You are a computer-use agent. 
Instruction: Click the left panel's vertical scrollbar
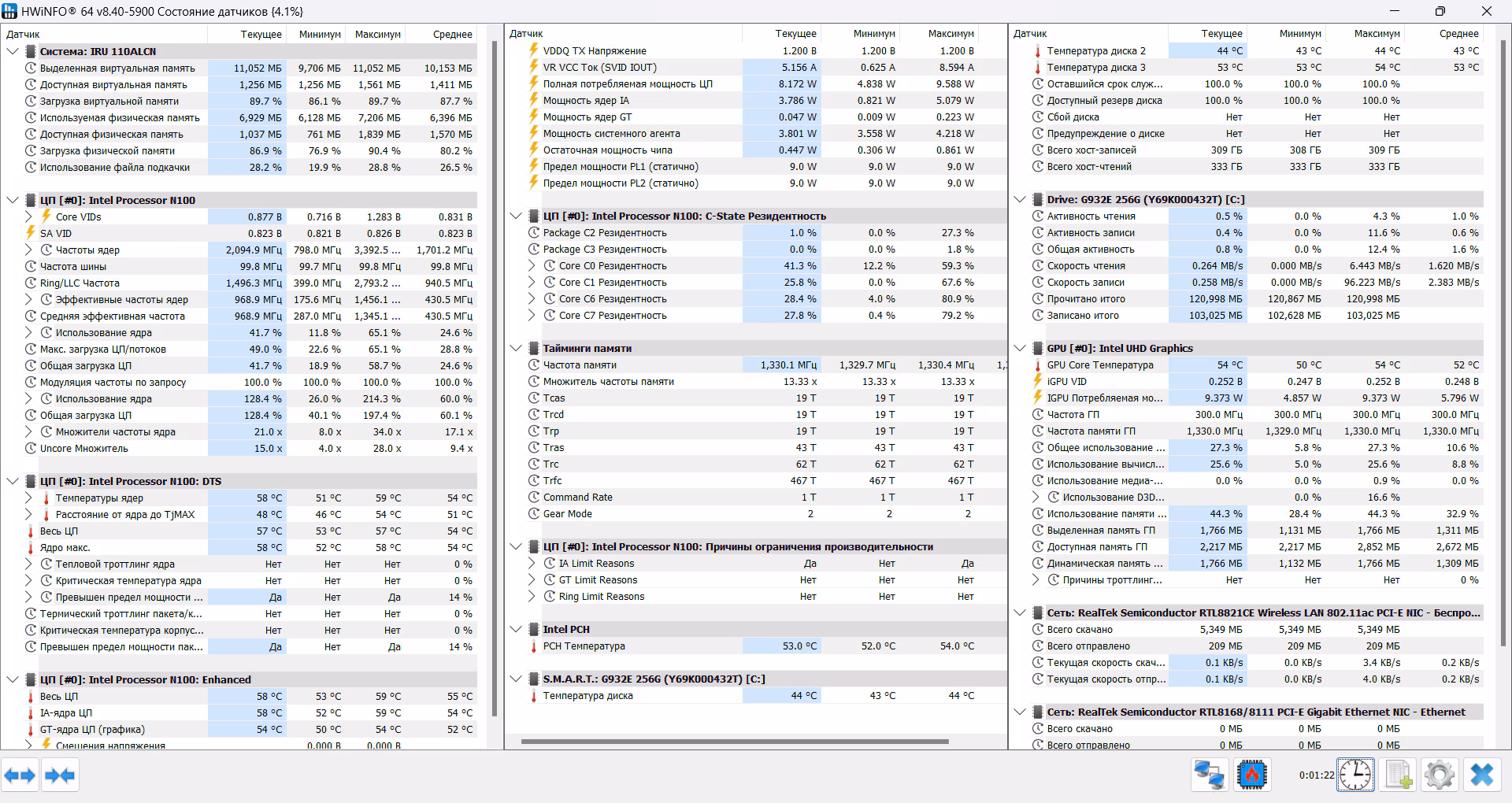point(495,378)
